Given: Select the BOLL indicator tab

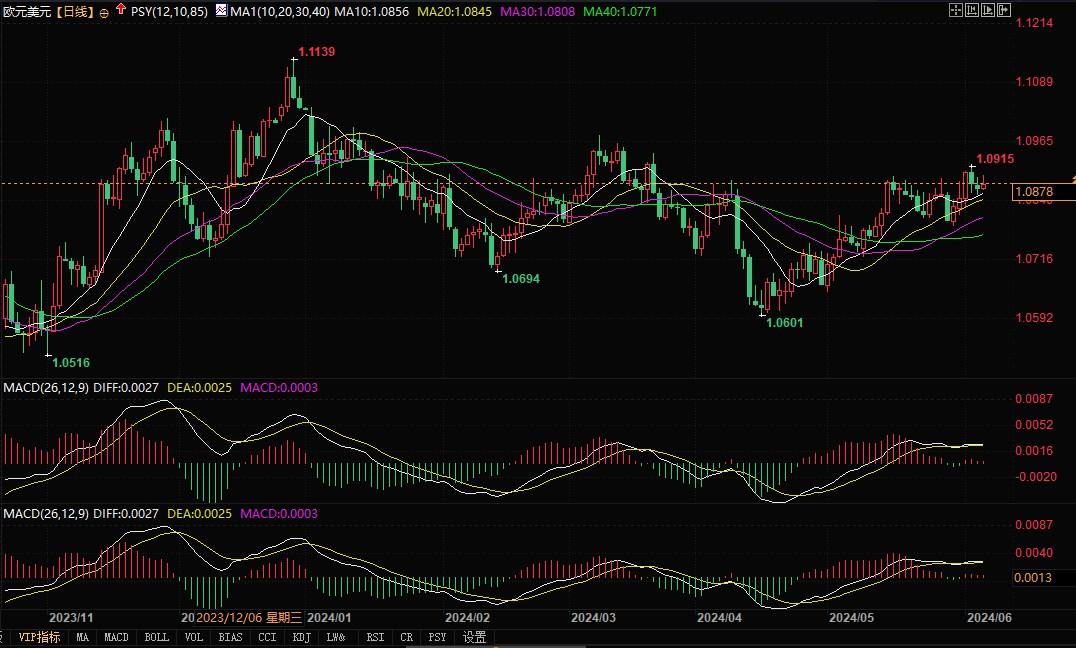Looking at the screenshot, I should click(x=156, y=637).
